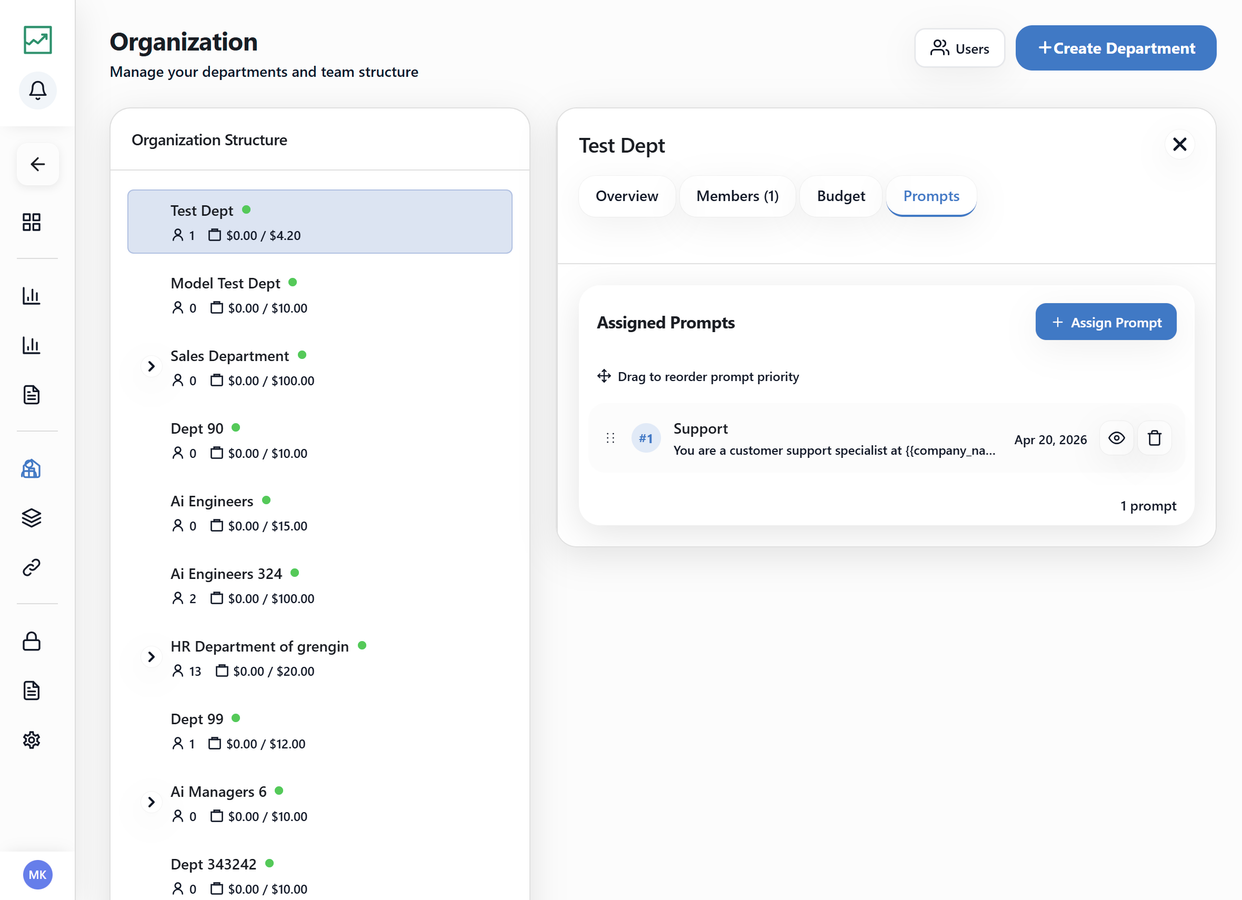View the Support prompt via eye icon
Image resolution: width=1242 pixels, height=900 pixels.
1116,438
